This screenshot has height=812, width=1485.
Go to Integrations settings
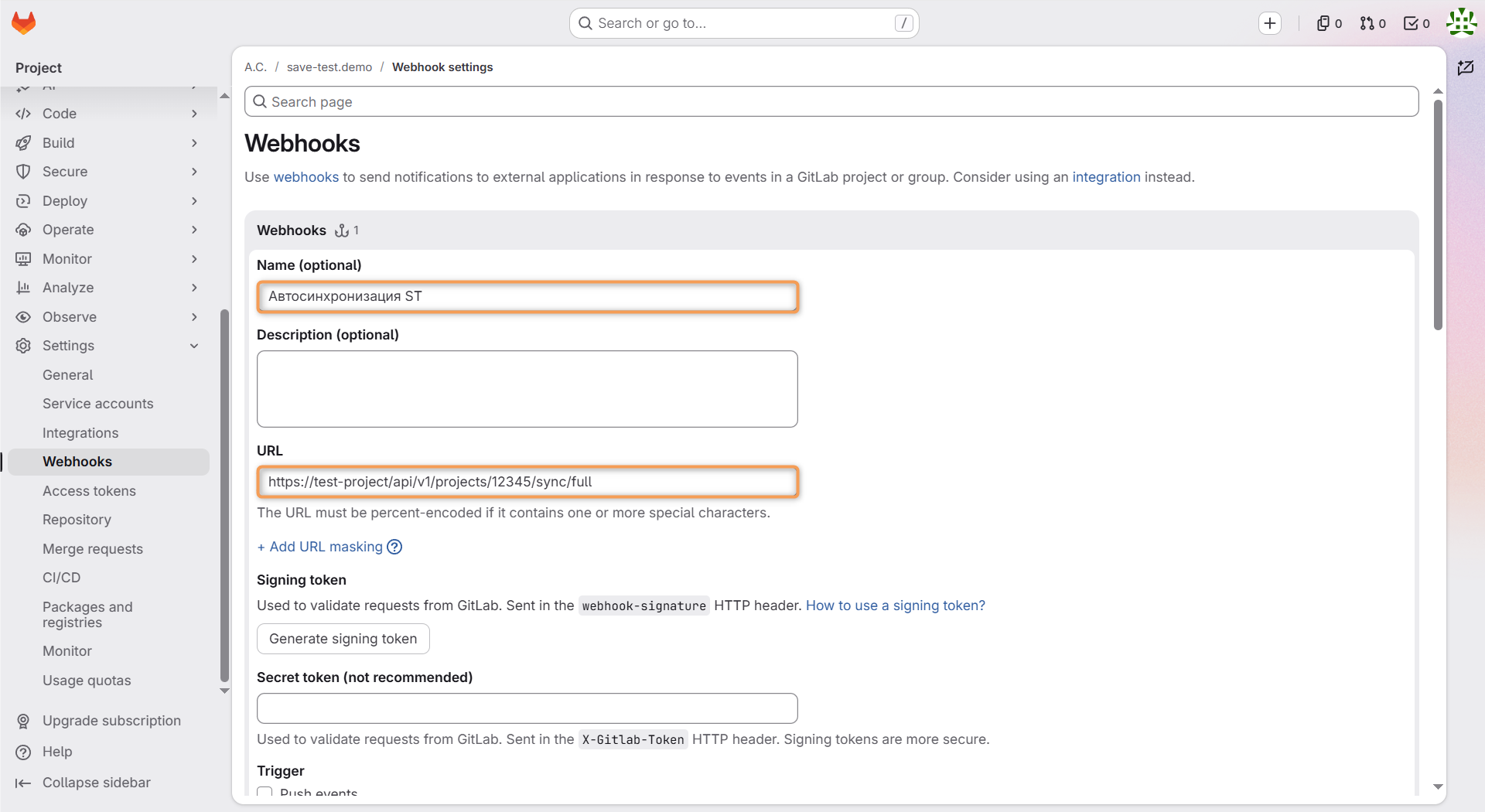[80, 433]
